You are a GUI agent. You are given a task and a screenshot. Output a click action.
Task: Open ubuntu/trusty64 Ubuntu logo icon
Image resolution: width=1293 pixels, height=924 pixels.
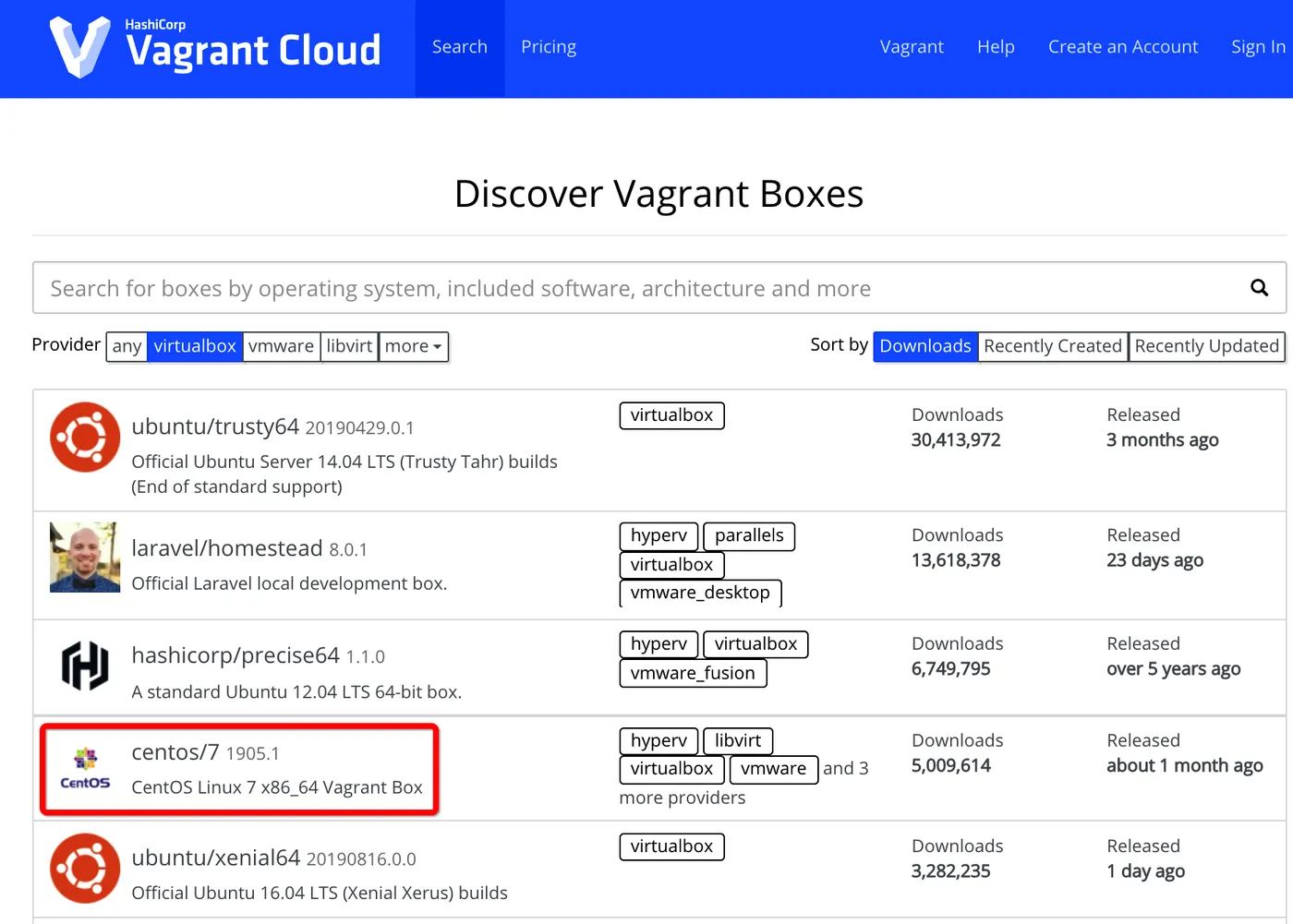pos(85,437)
